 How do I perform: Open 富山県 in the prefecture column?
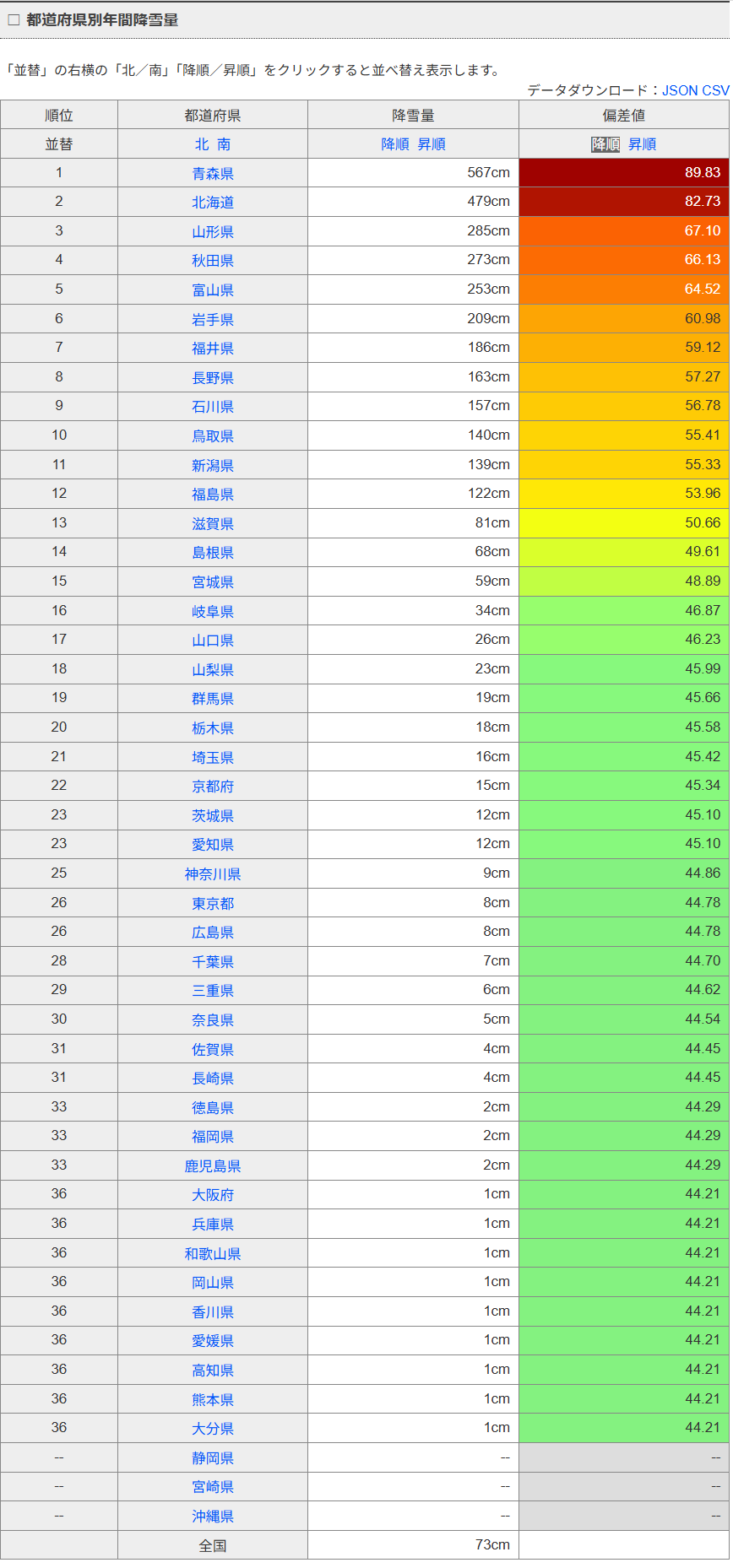213,290
